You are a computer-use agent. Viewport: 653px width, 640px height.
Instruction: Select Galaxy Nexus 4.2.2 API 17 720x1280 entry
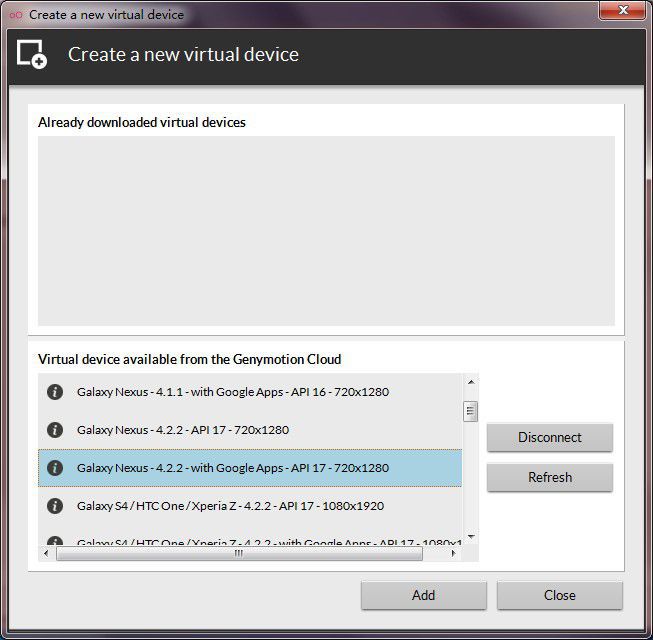(x=182, y=430)
